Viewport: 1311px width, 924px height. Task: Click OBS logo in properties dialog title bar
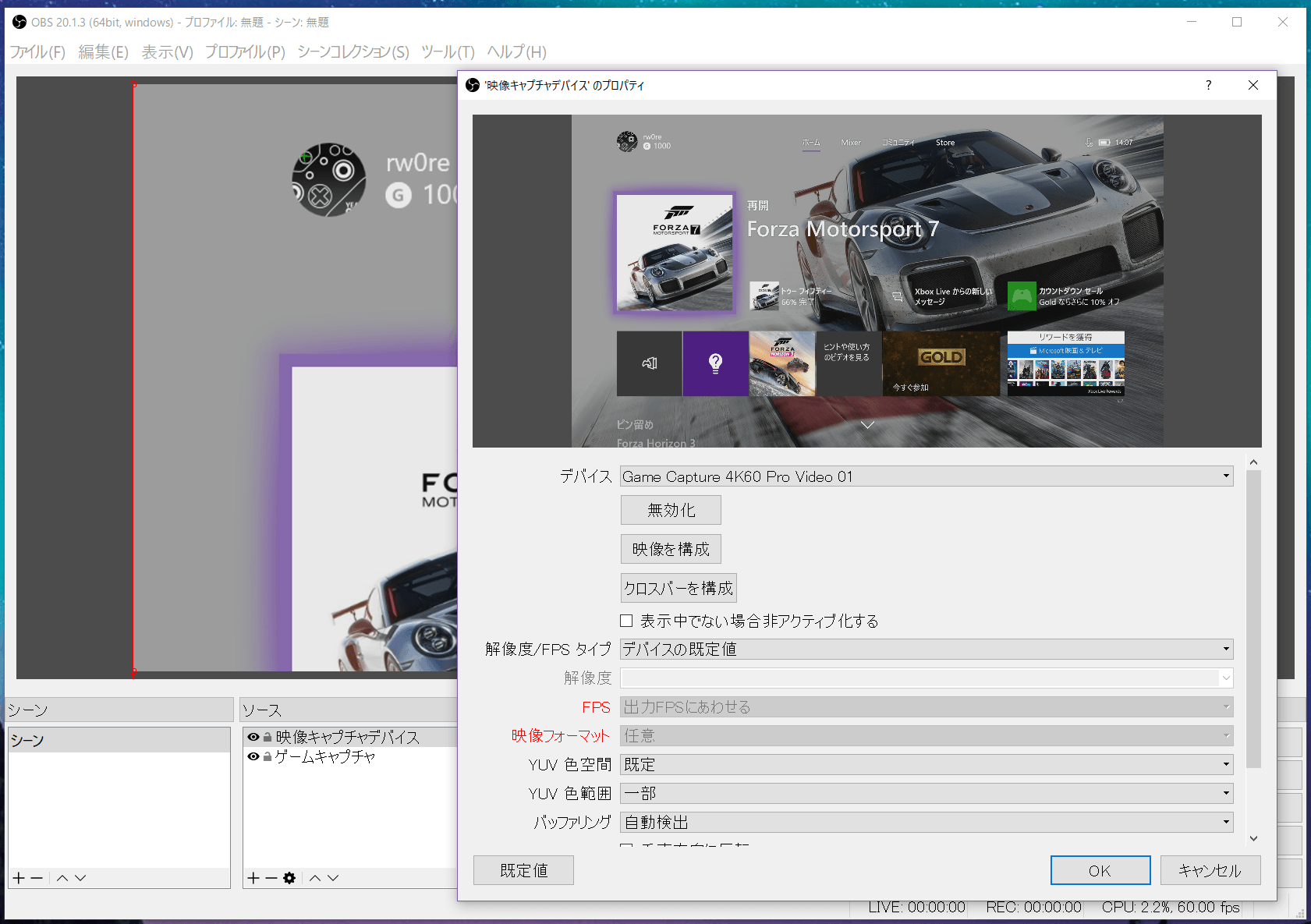point(473,85)
